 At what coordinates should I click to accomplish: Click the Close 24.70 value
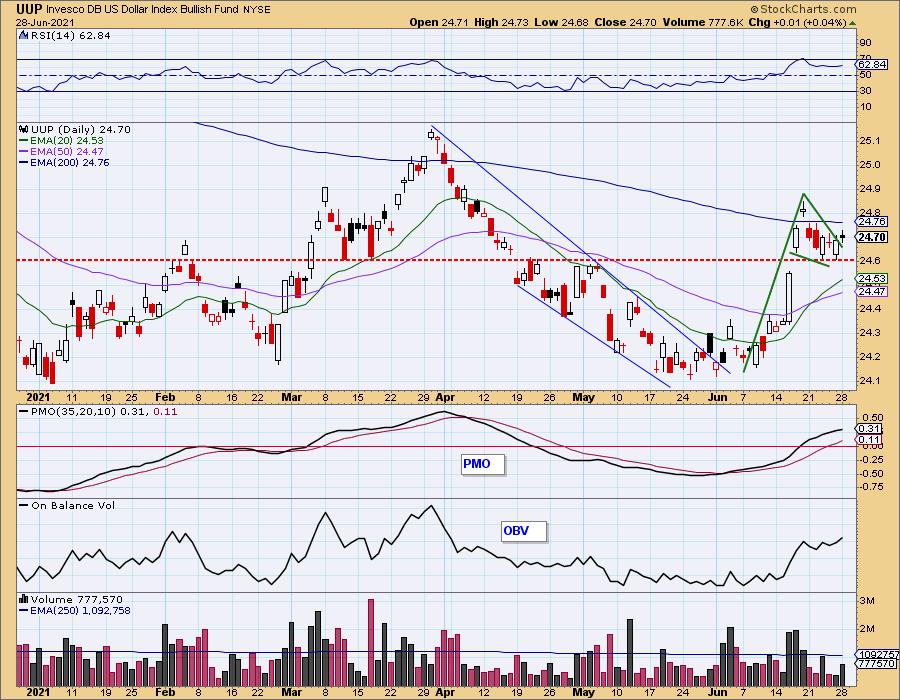point(626,22)
